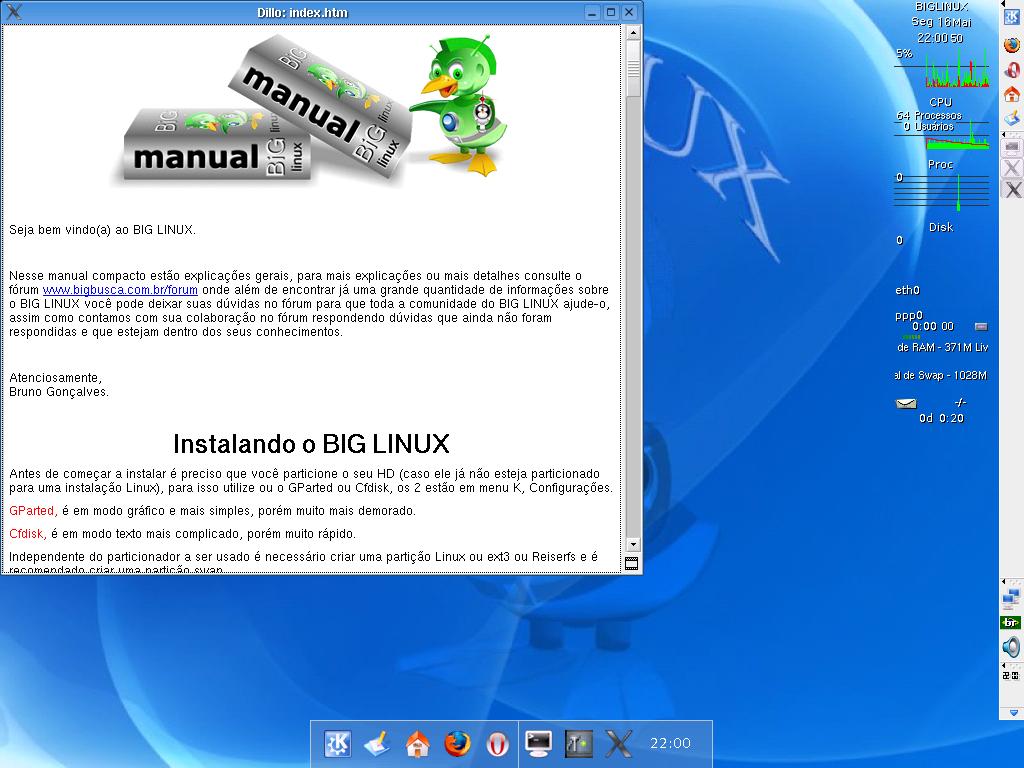Open the K menu in the bottom dock
The width and height of the screenshot is (1024, 768).
click(x=337, y=743)
